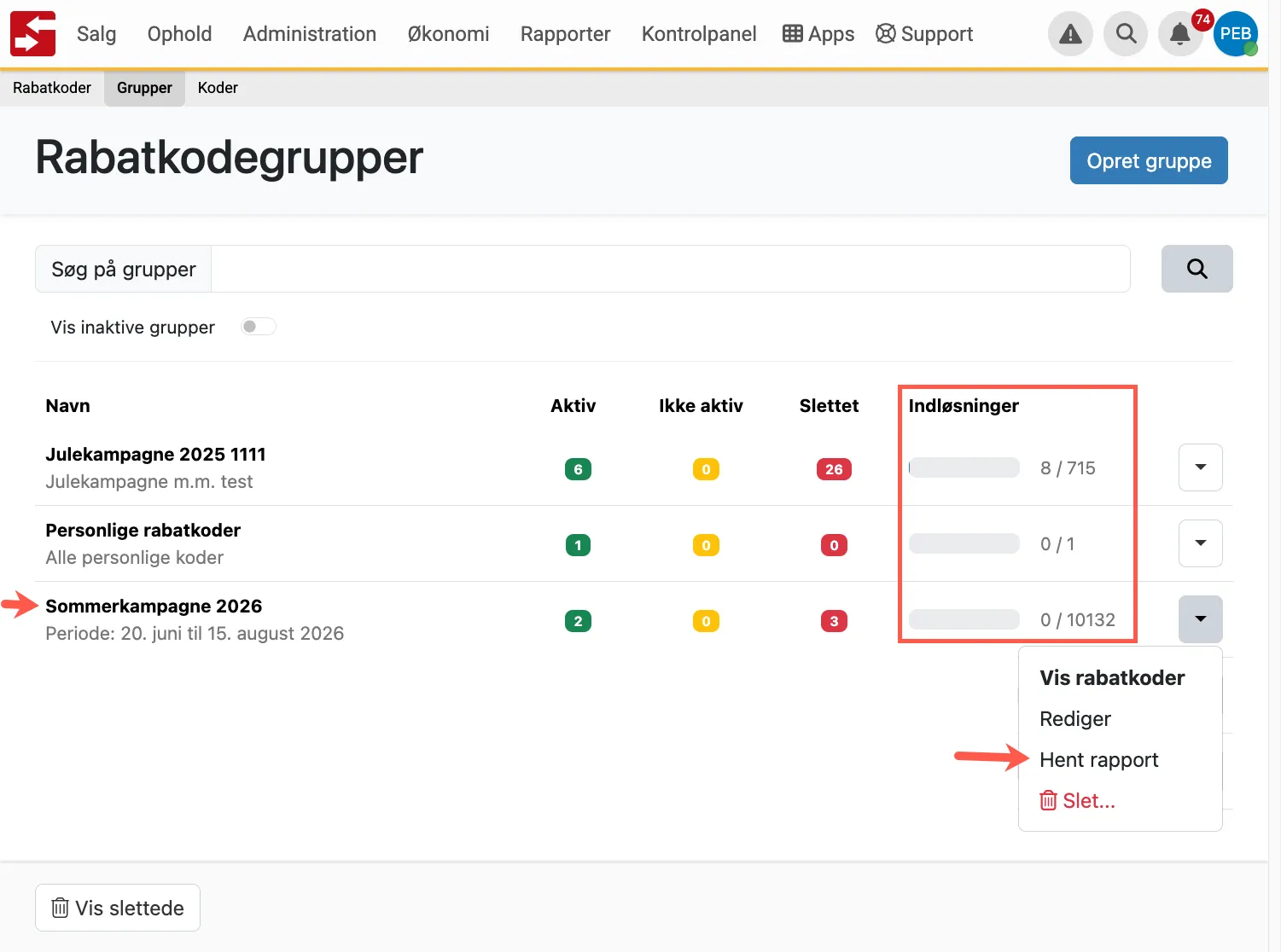This screenshot has height=952, width=1281.
Task: Collapse dropdown for Sommerkampagne 2026 row
Action: pyautogui.click(x=1200, y=619)
